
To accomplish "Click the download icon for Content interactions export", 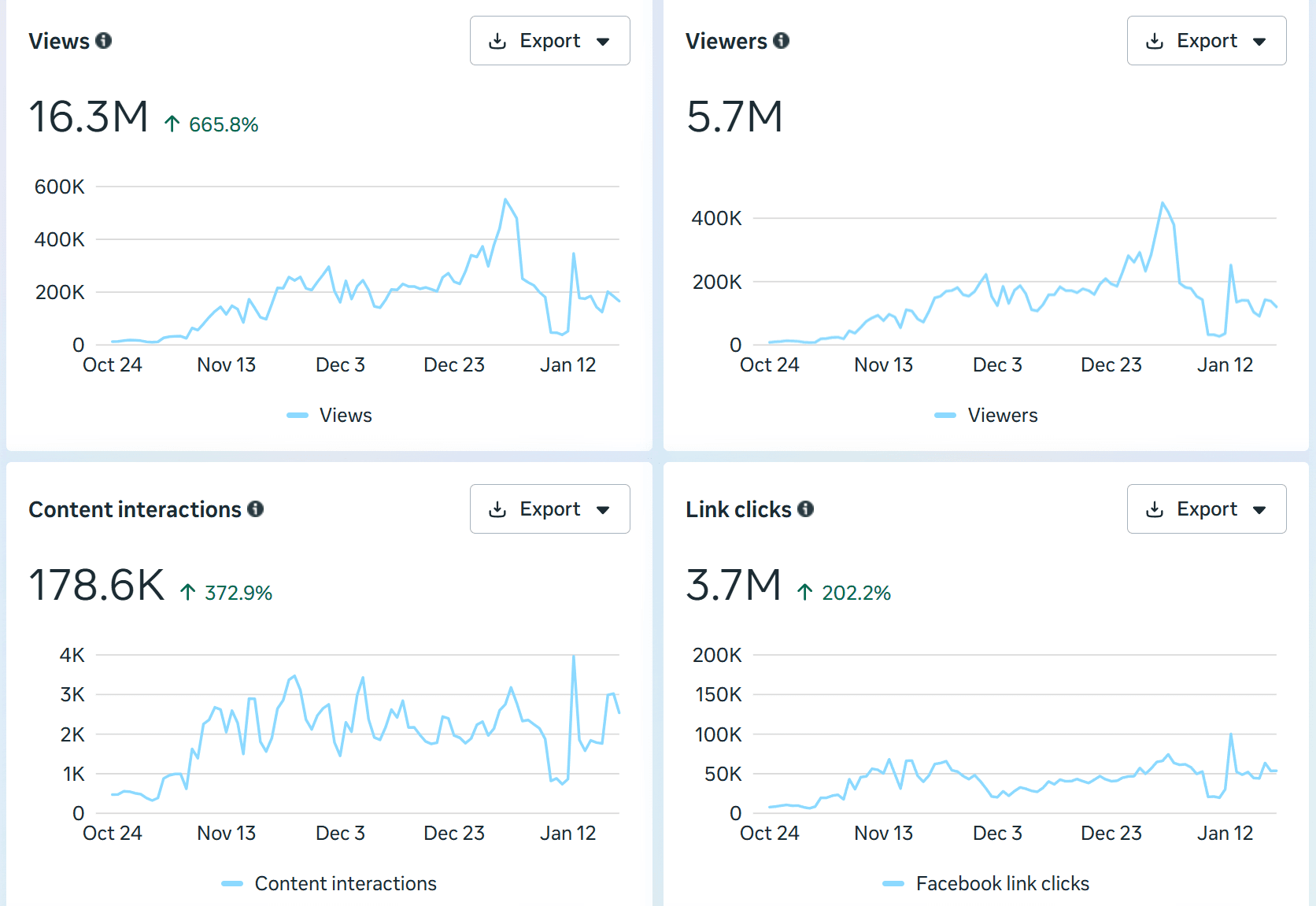I will click(497, 508).
